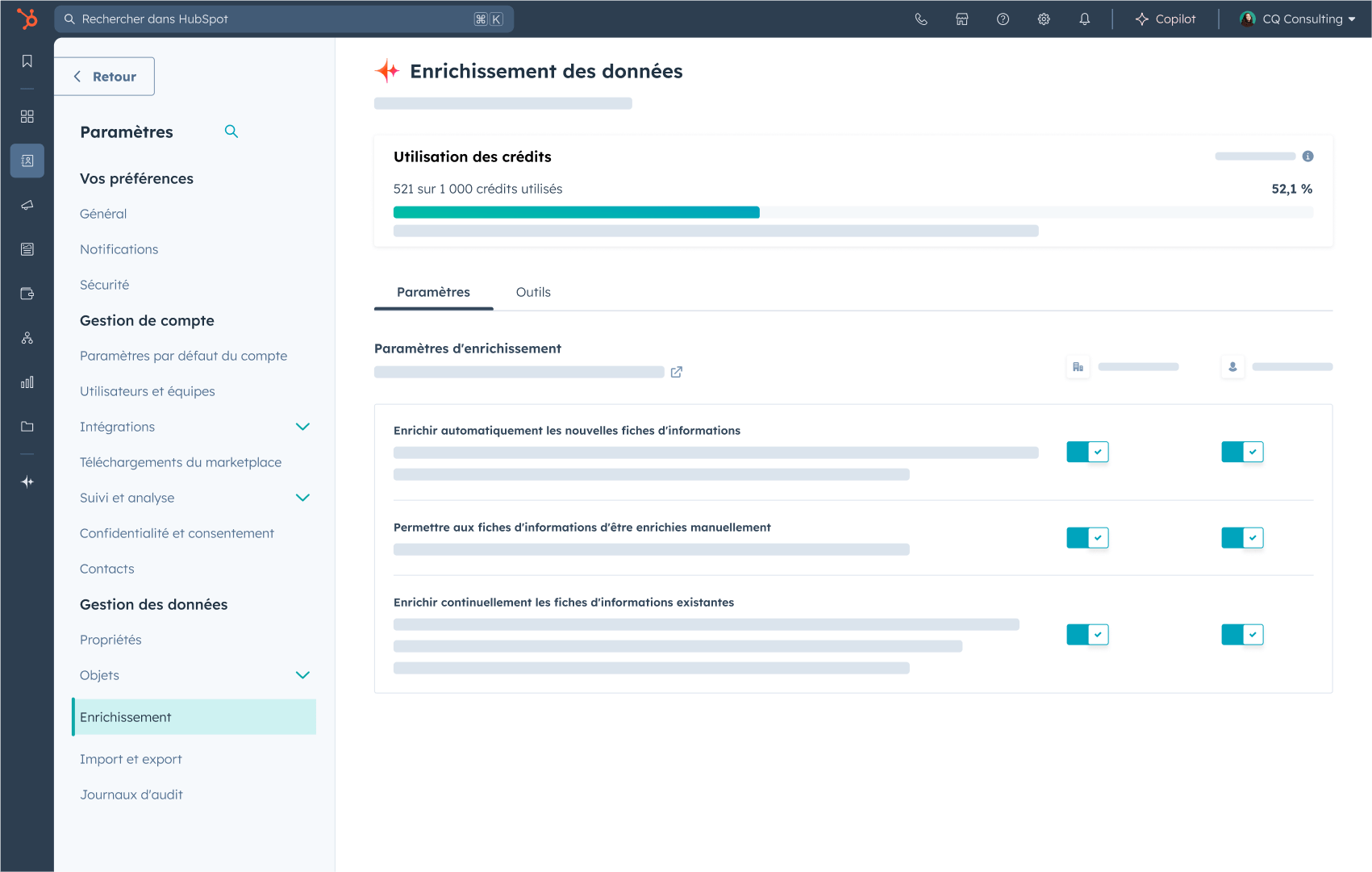Expand the Suivi et analyse section
Viewport: 1372px width, 872px height.
302,498
